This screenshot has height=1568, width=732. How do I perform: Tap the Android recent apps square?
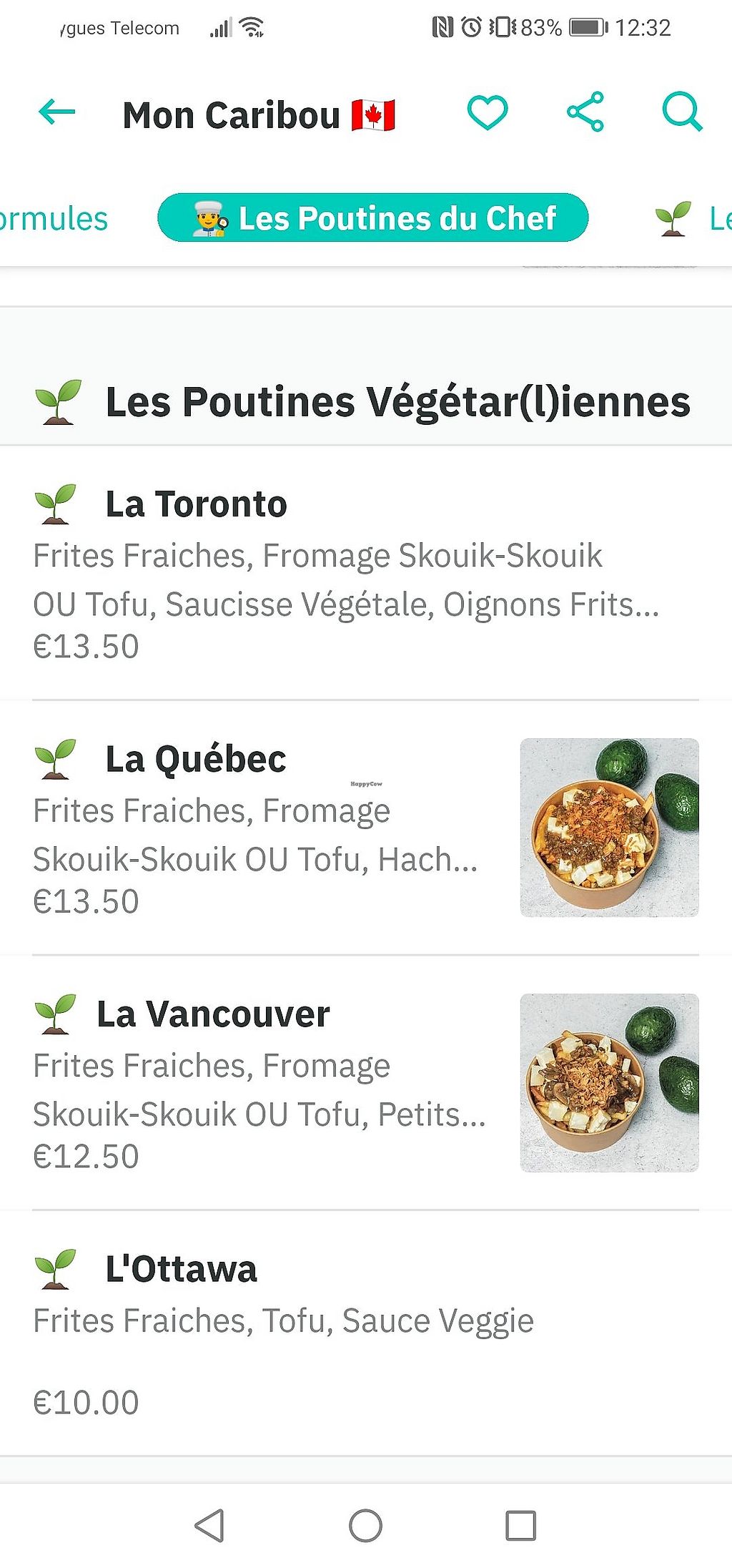coord(521,1526)
